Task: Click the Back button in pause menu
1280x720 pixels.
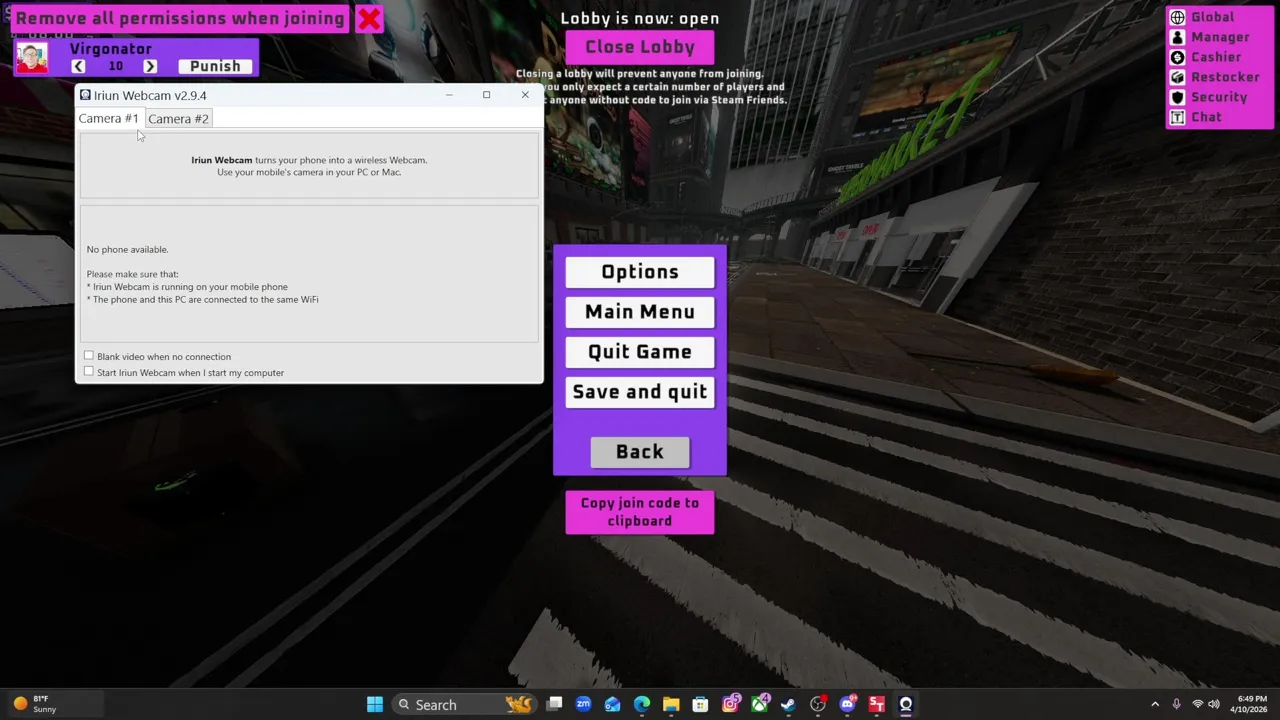Action: point(640,452)
